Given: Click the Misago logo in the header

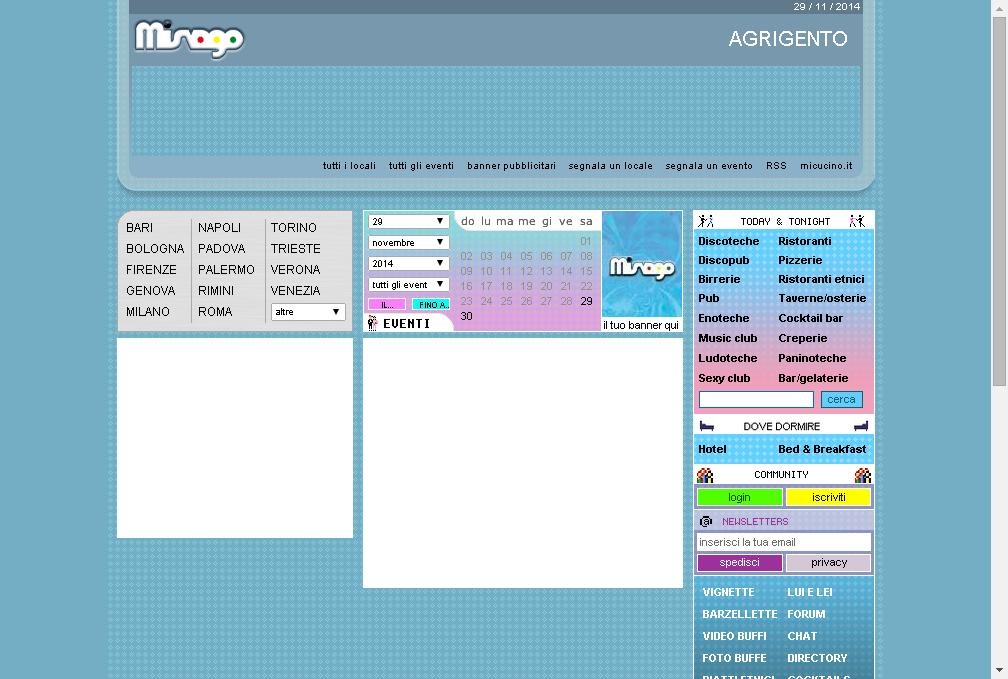Looking at the screenshot, I should coord(189,39).
